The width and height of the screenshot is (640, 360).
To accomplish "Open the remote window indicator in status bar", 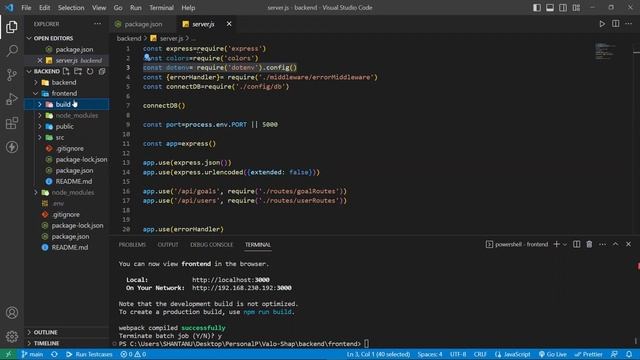I will tap(8, 354).
